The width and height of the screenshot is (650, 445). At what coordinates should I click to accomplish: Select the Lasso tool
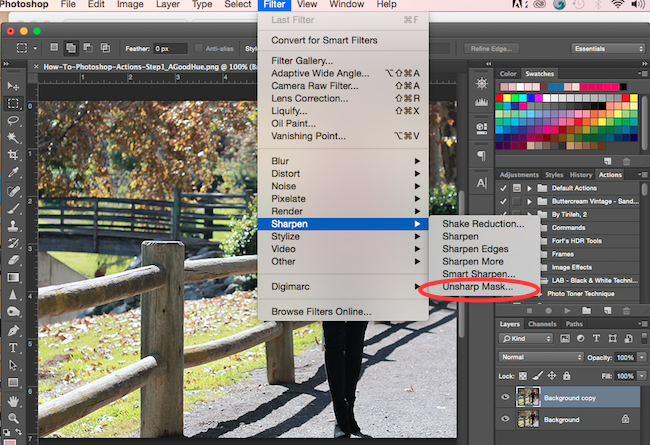coord(13,121)
